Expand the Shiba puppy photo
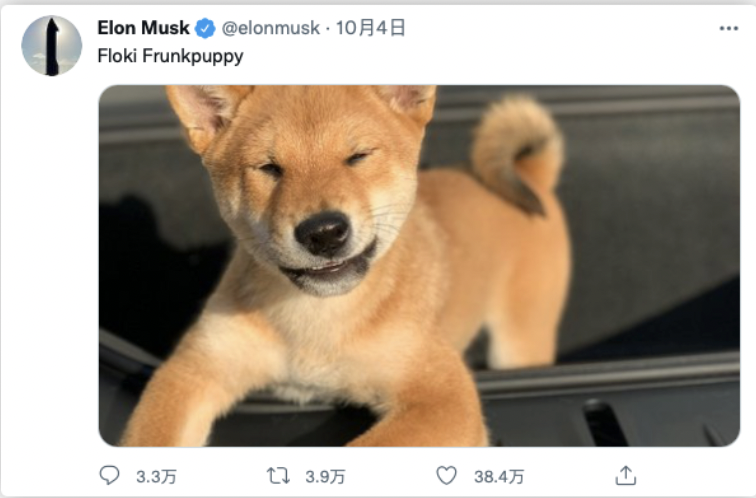756x498 pixels. pyautogui.click(x=419, y=266)
